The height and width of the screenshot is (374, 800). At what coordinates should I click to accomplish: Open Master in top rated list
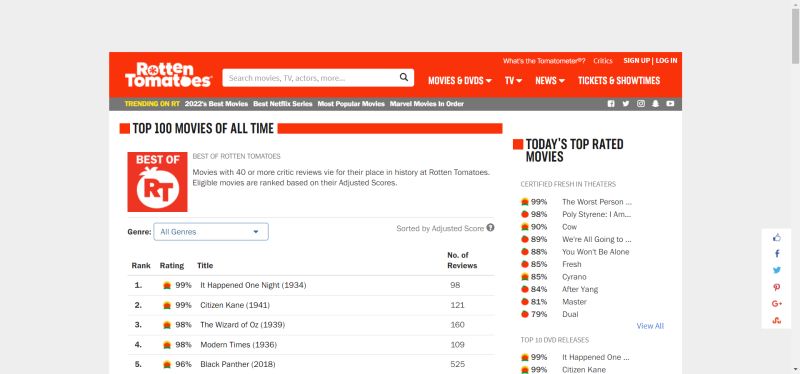click(574, 302)
